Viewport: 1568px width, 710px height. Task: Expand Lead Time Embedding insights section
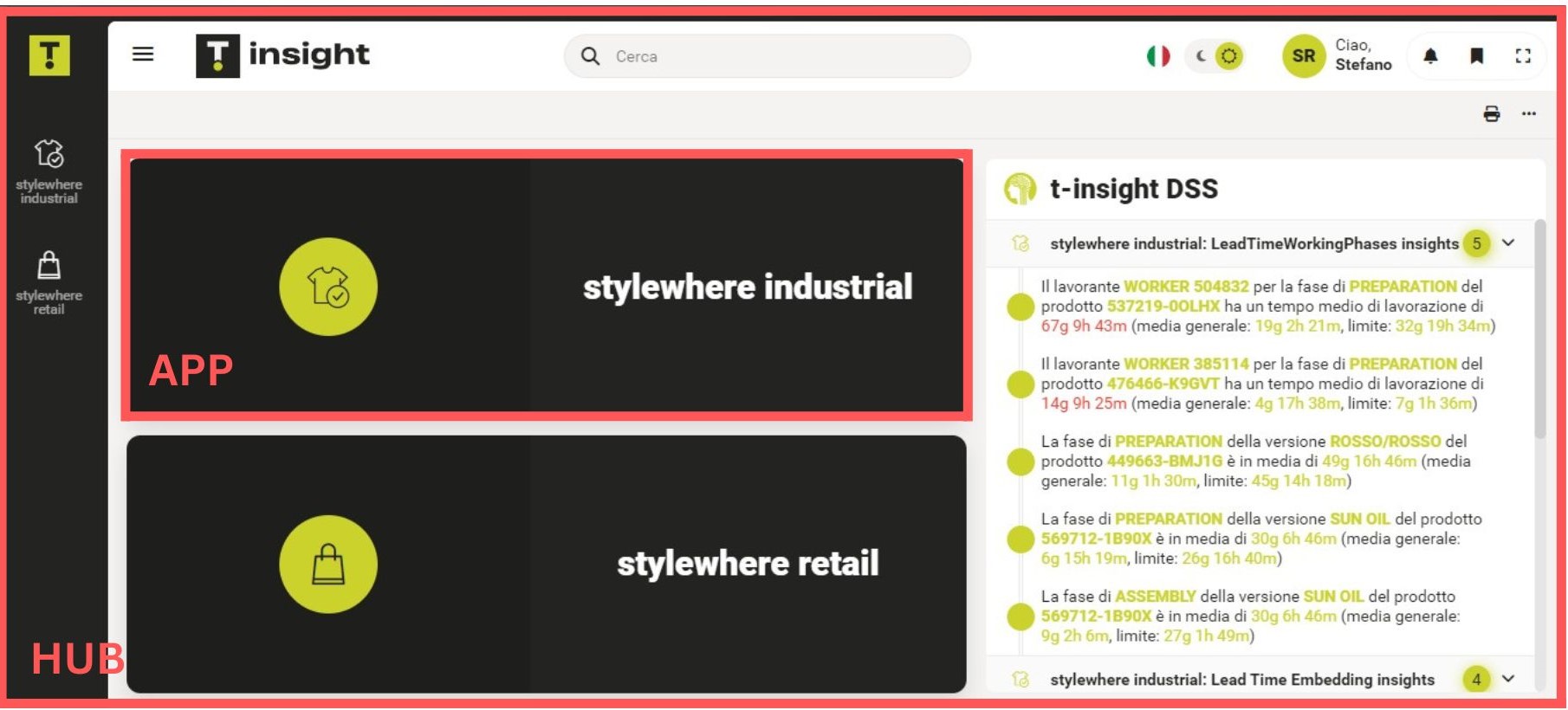pyautogui.click(x=1508, y=679)
